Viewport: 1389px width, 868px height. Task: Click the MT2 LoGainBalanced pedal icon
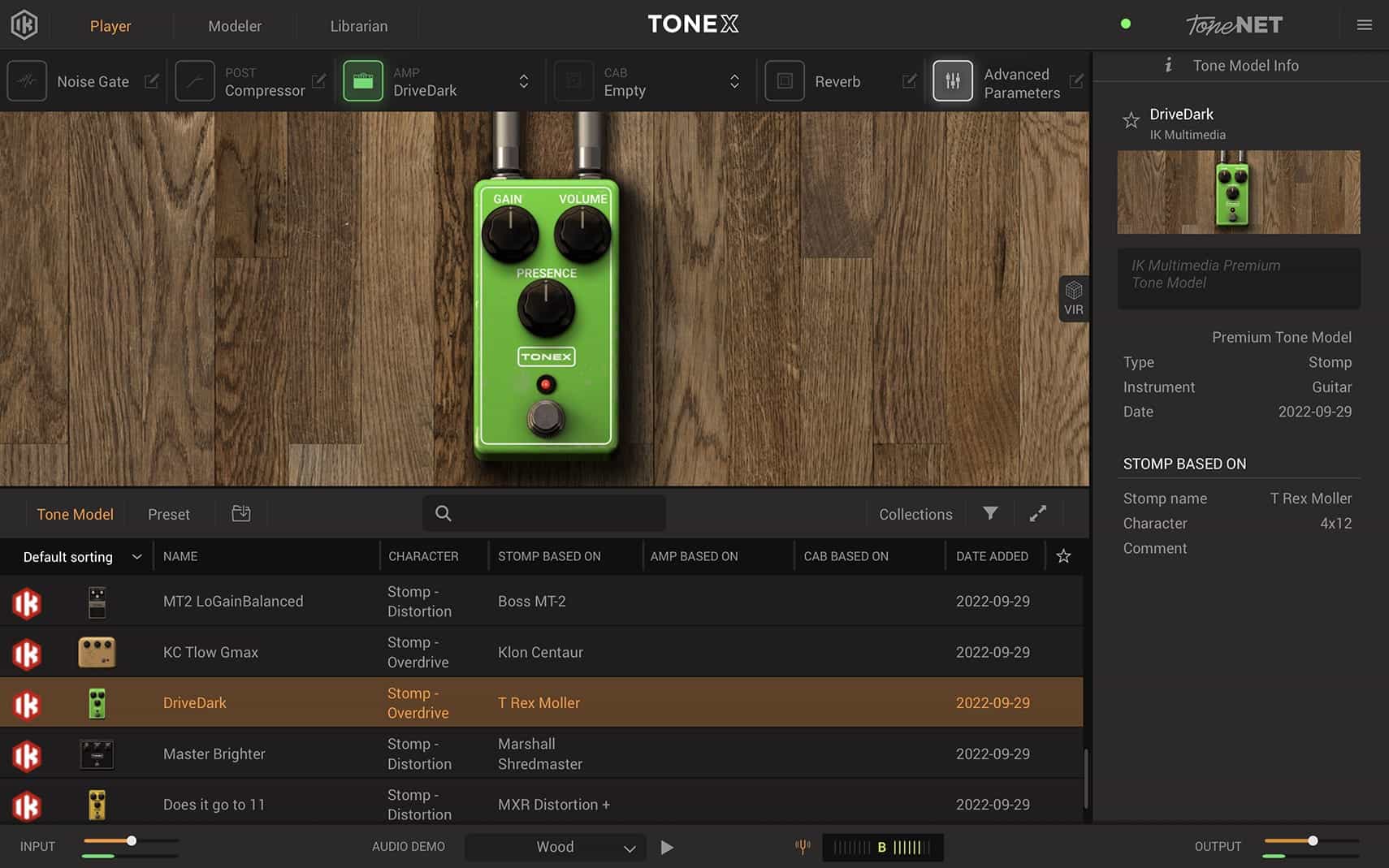[x=97, y=602]
